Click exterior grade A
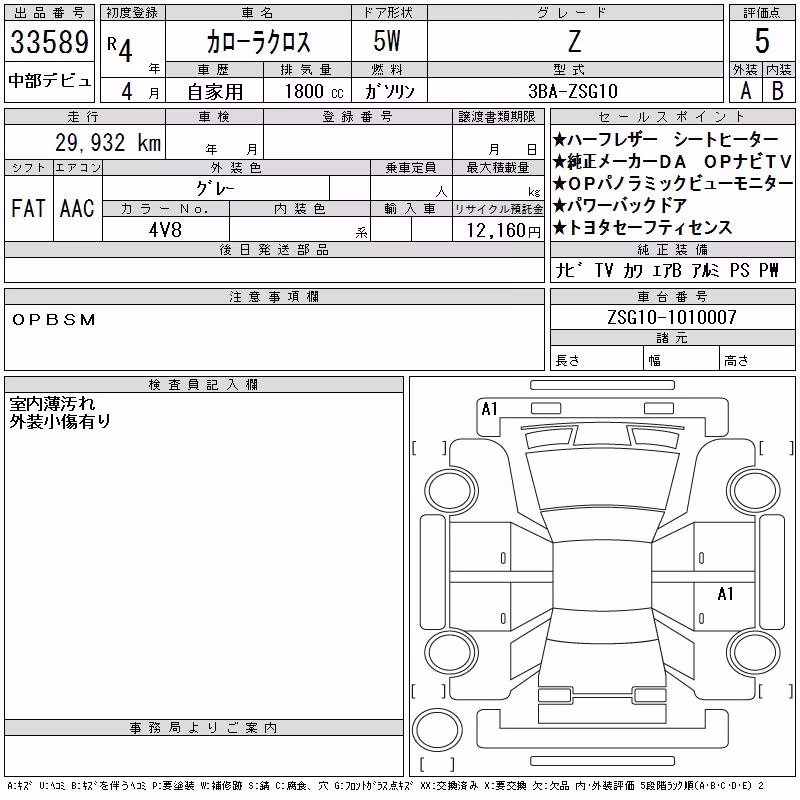The image size is (800, 800). 745,91
